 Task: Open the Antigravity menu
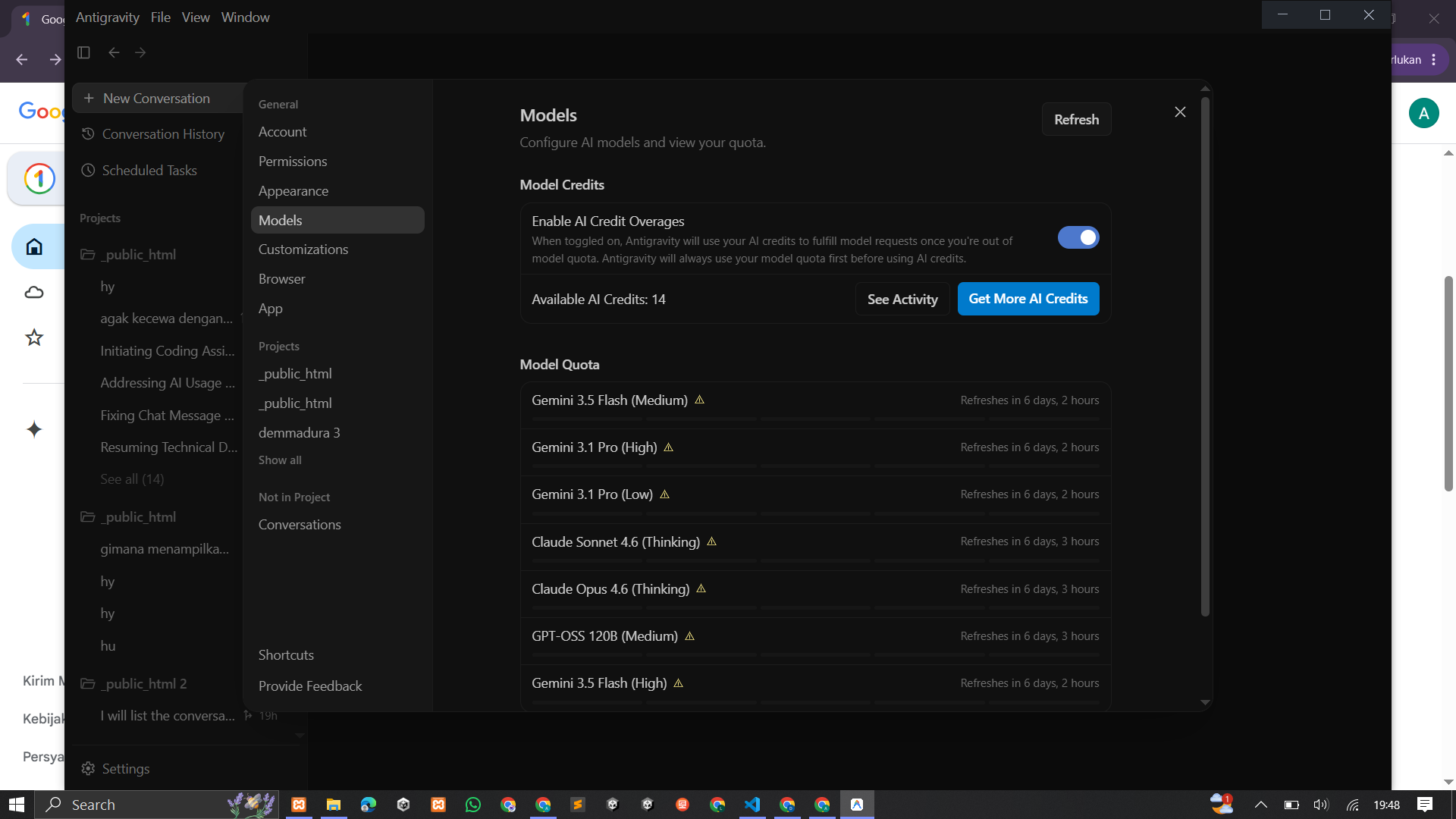pyautogui.click(x=108, y=17)
